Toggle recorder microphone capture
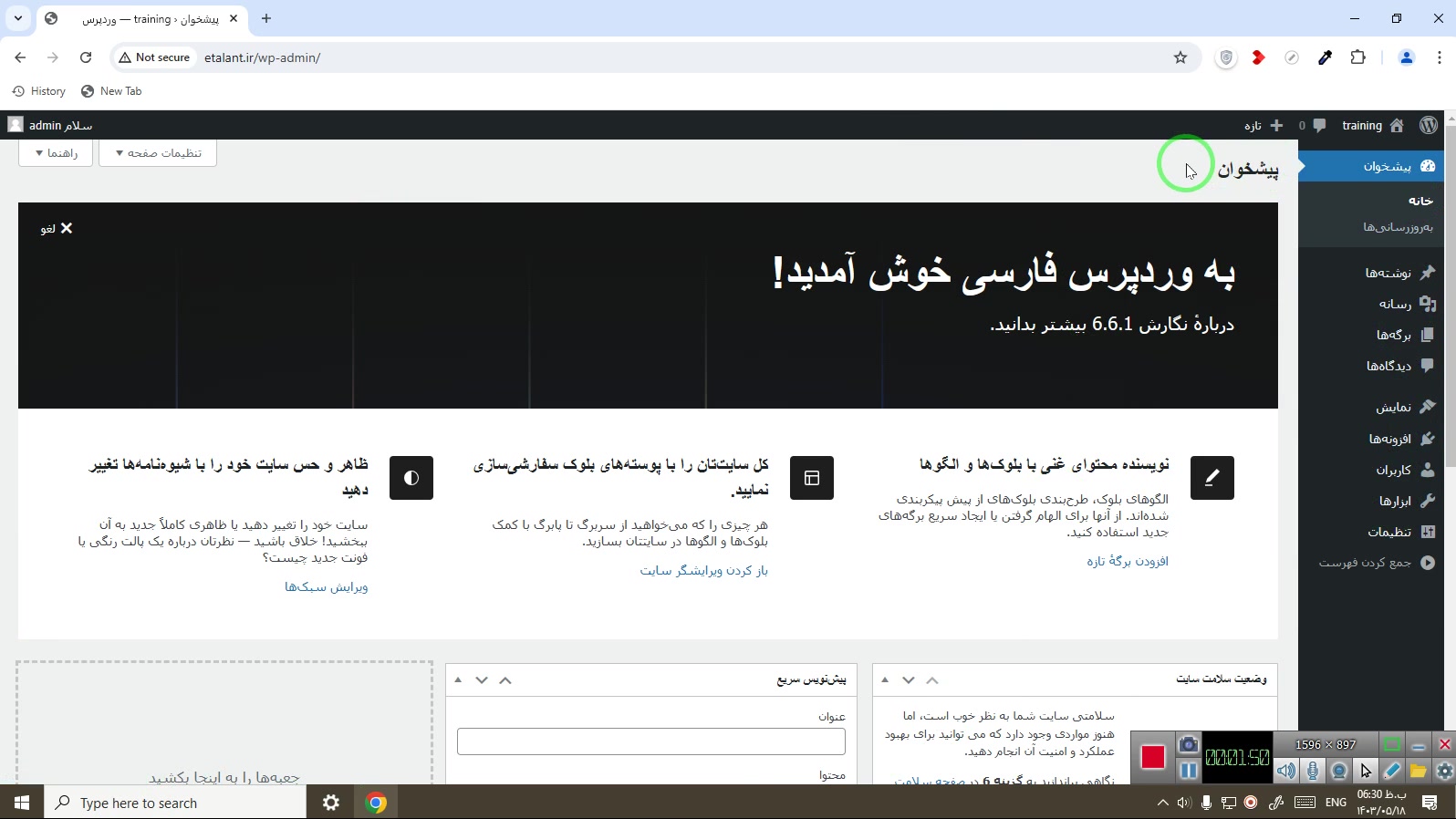The height and width of the screenshot is (819, 1456). pyautogui.click(x=1313, y=771)
